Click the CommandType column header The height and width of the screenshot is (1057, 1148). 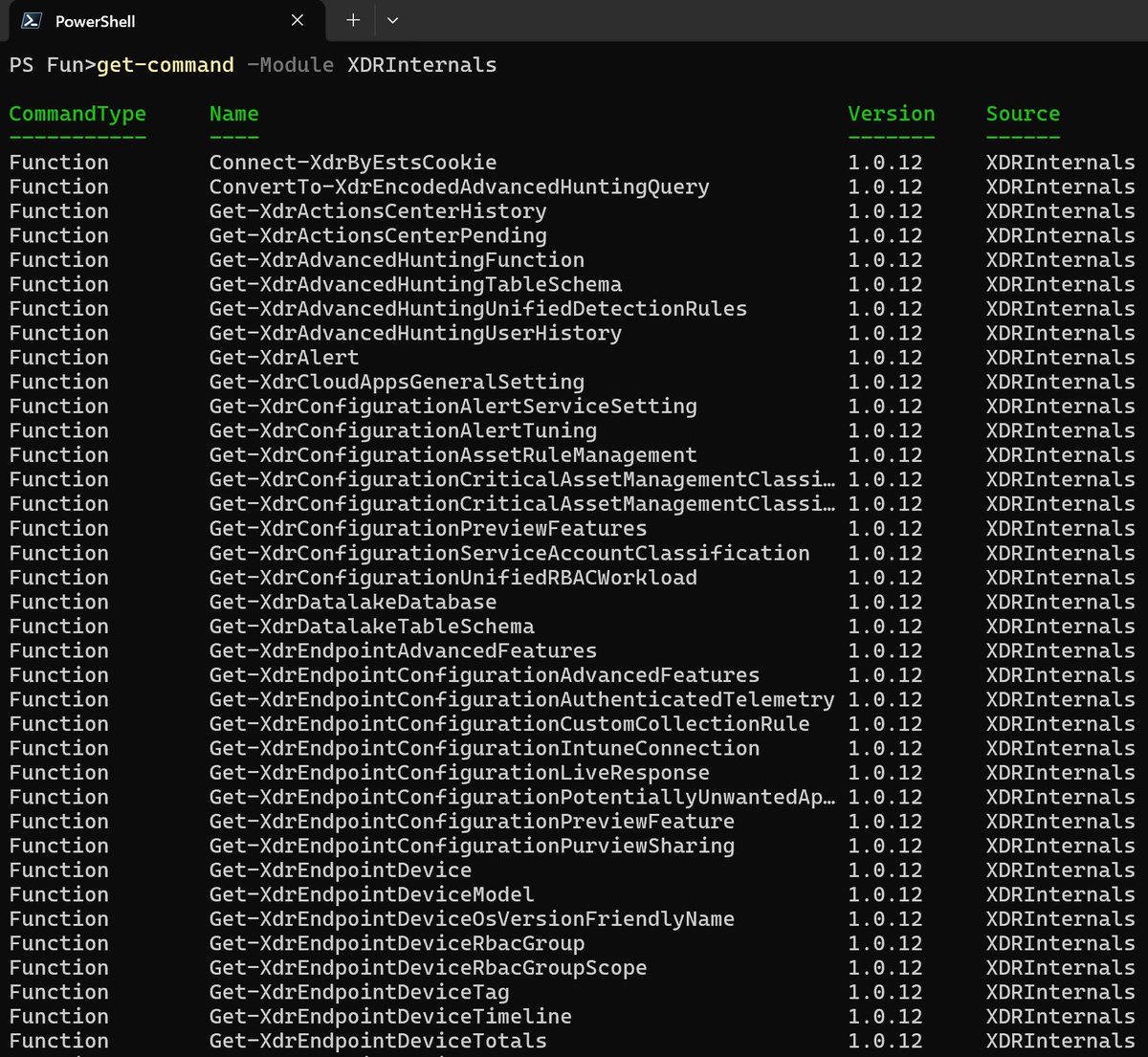tap(77, 114)
